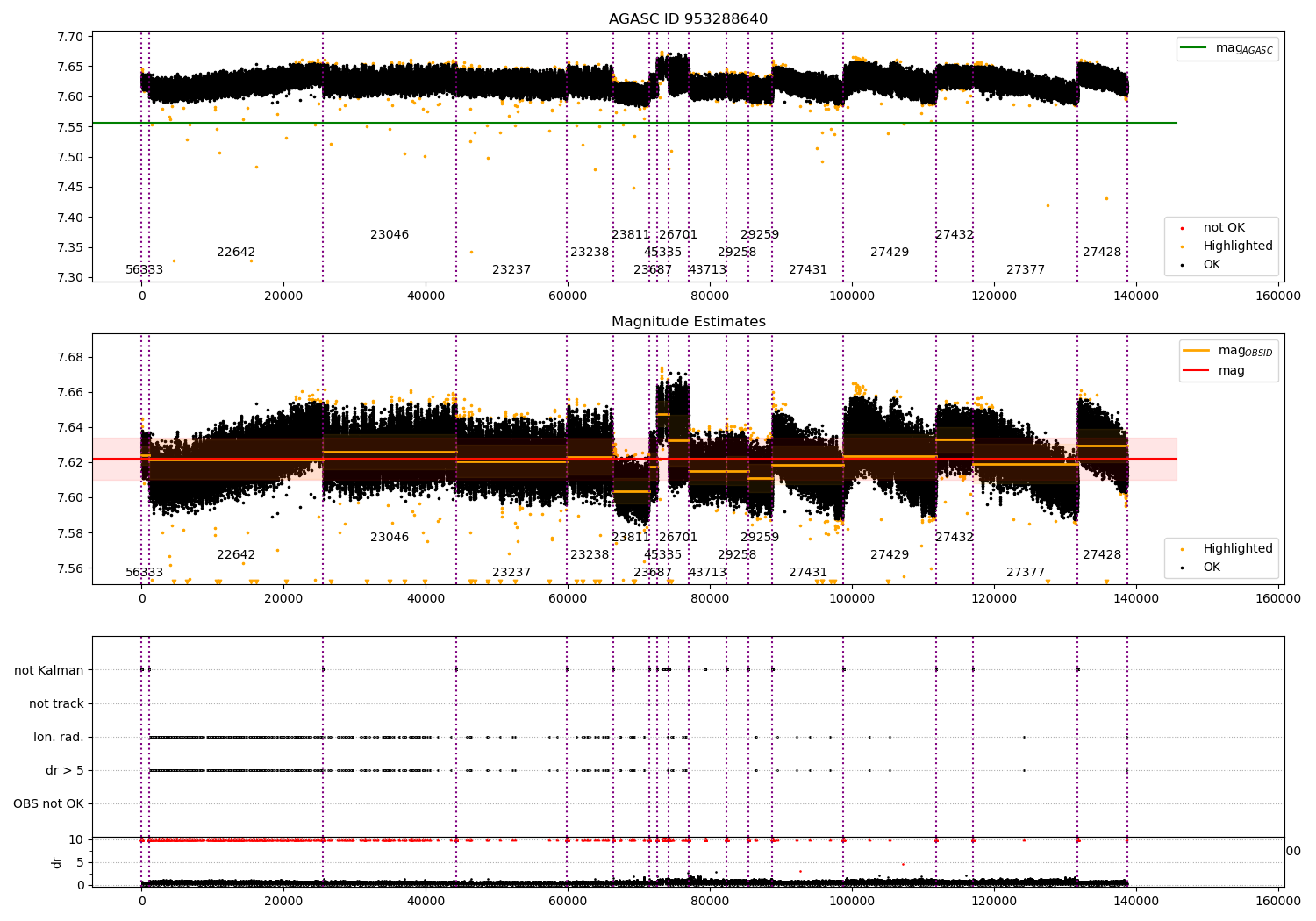The width and height of the screenshot is (1316, 921).
Task: Click the 'dr > 5' row label
Action: pos(65,770)
